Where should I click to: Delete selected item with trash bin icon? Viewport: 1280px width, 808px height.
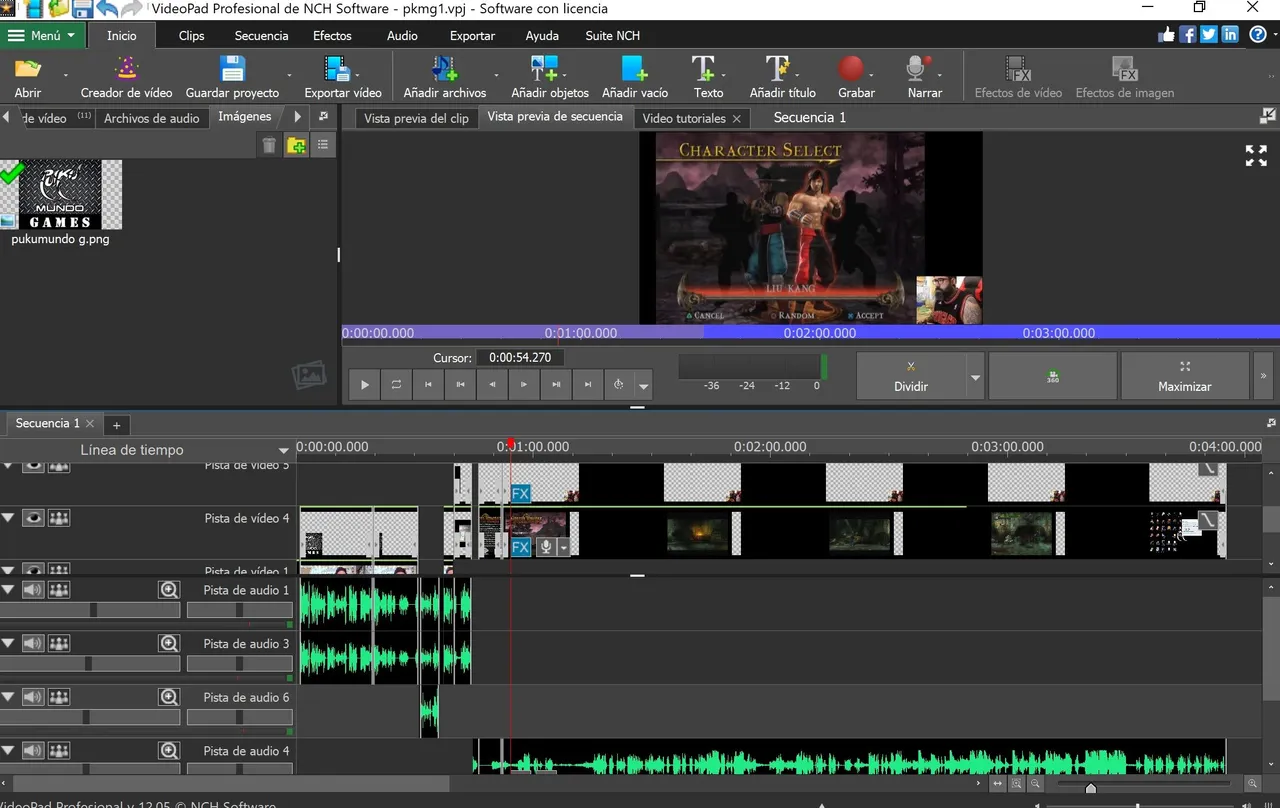tap(269, 146)
